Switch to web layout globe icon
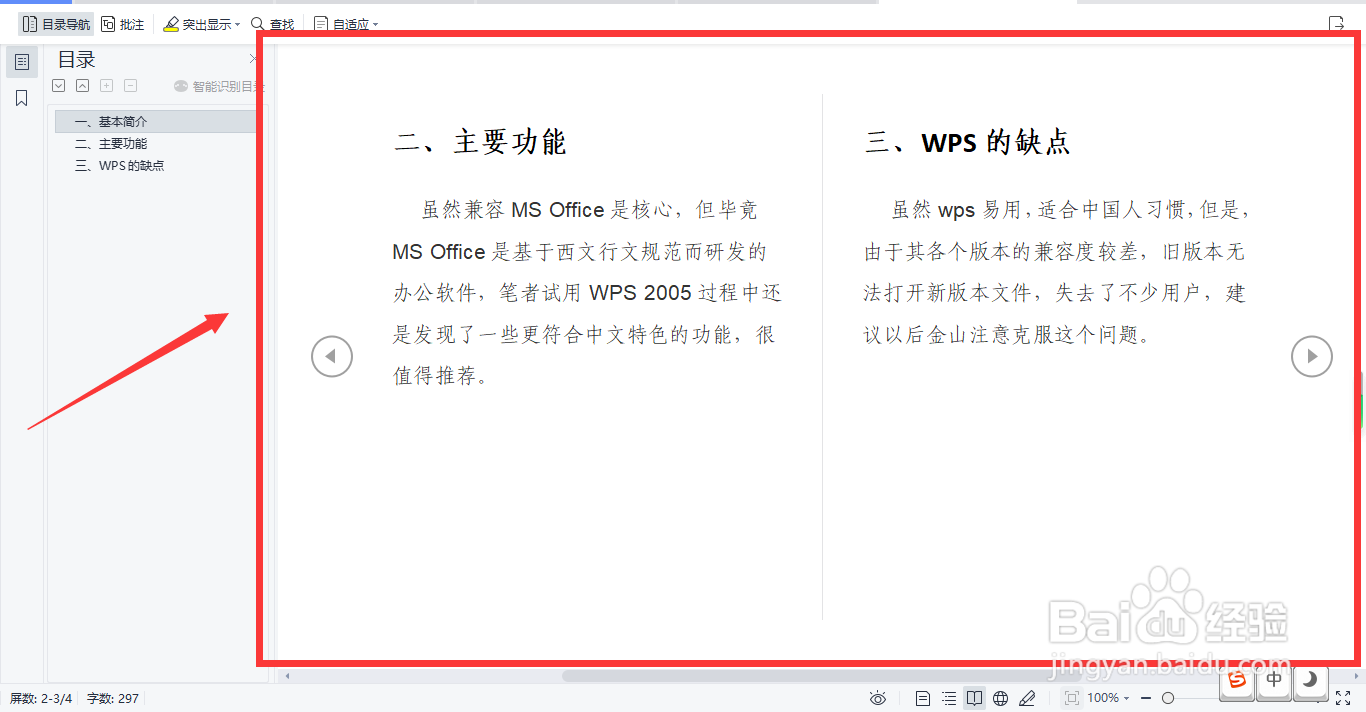The height and width of the screenshot is (712, 1366). [1001, 698]
